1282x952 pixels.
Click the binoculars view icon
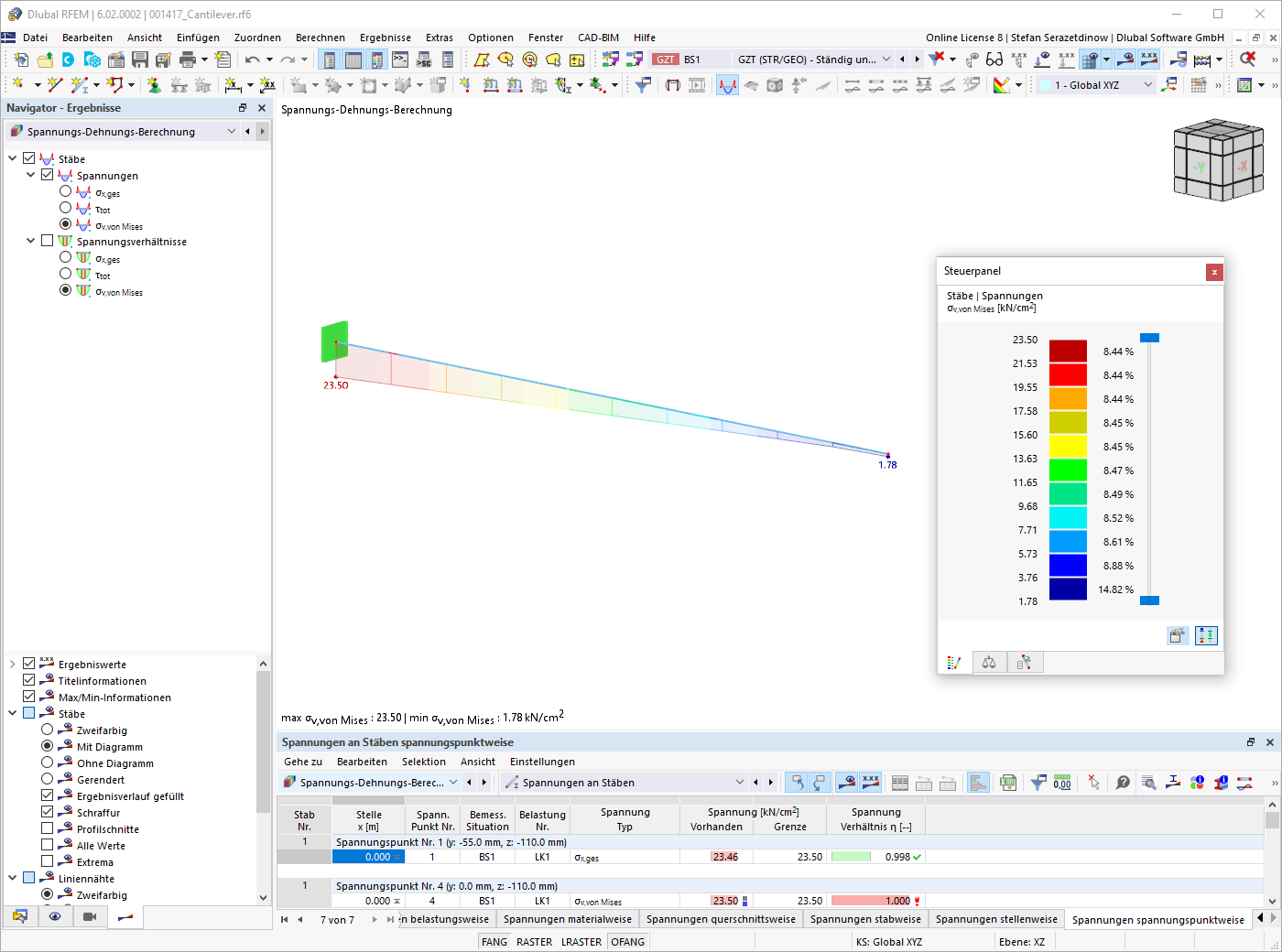(x=994, y=59)
